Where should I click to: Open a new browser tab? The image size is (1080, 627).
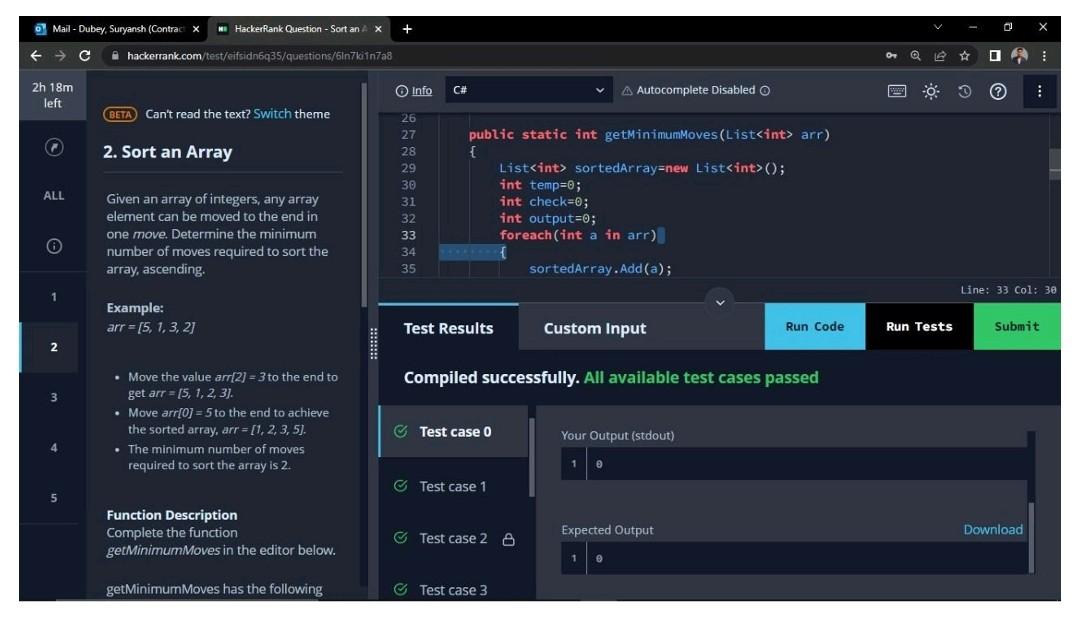tap(407, 29)
